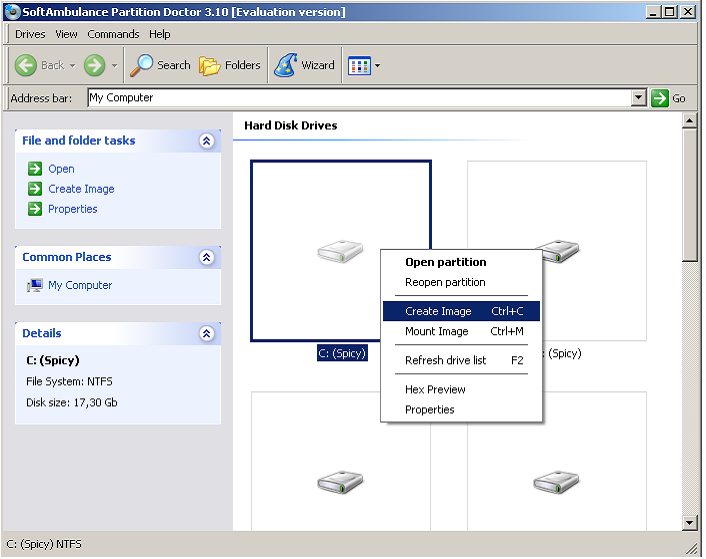Screen dimensions: 706x559
Task: Click the arrow icon beside Create Image task
Action: [35, 189]
